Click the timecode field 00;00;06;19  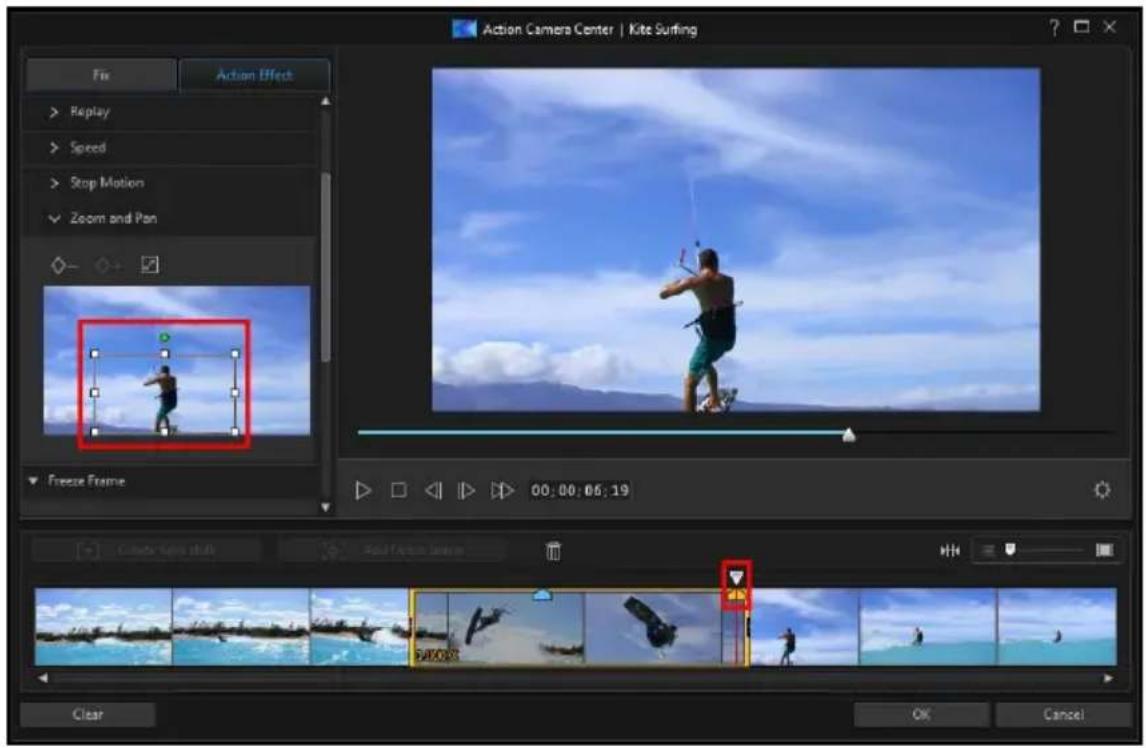pyautogui.click(x=580, y=490)
